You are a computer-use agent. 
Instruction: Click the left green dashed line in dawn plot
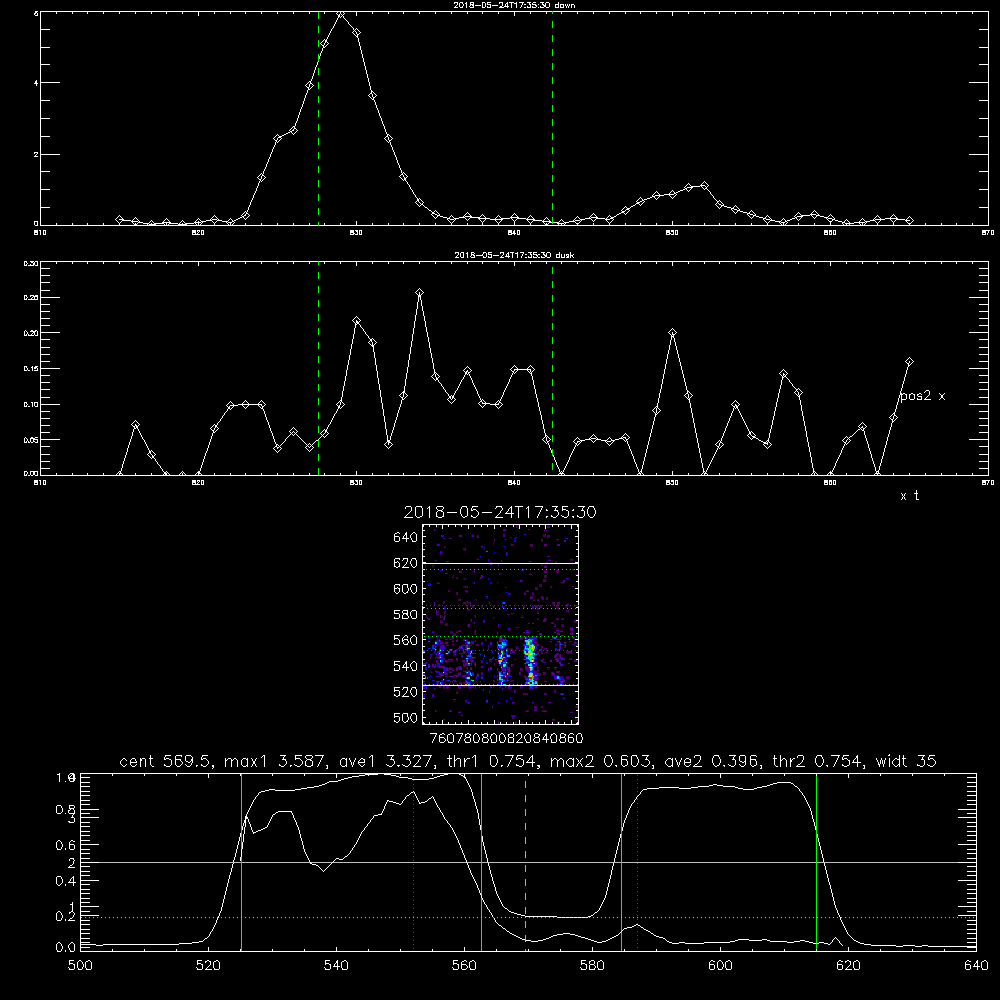pos(318,118)
